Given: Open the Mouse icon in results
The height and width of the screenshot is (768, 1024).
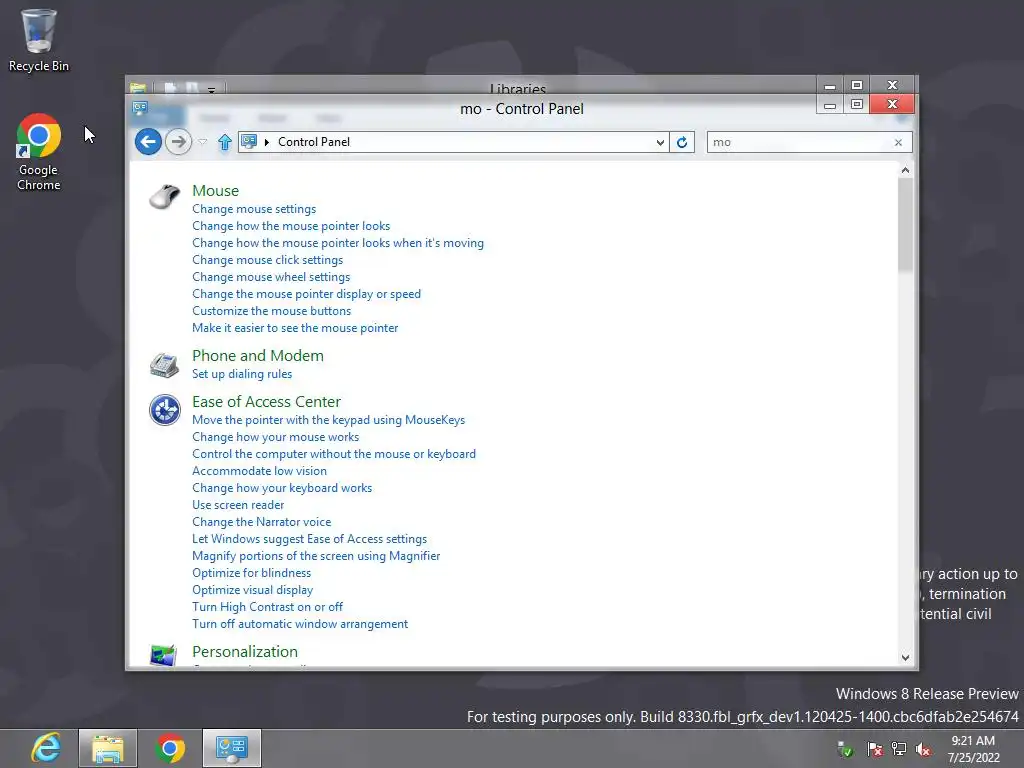Looking at the screenshot, I should 164,196.
